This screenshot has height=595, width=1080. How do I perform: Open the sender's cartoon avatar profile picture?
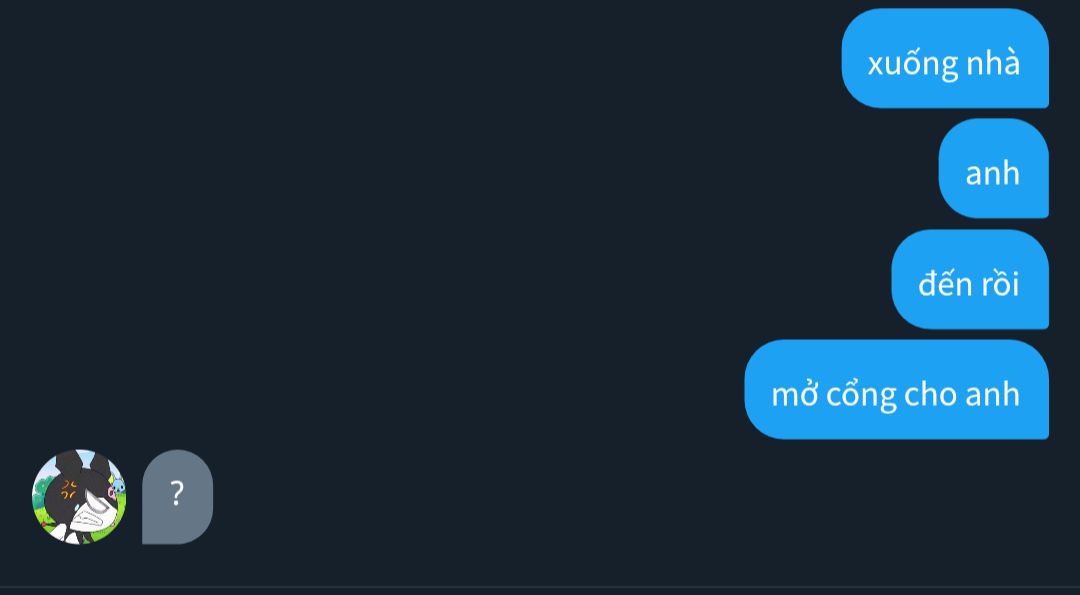point(79,497)
